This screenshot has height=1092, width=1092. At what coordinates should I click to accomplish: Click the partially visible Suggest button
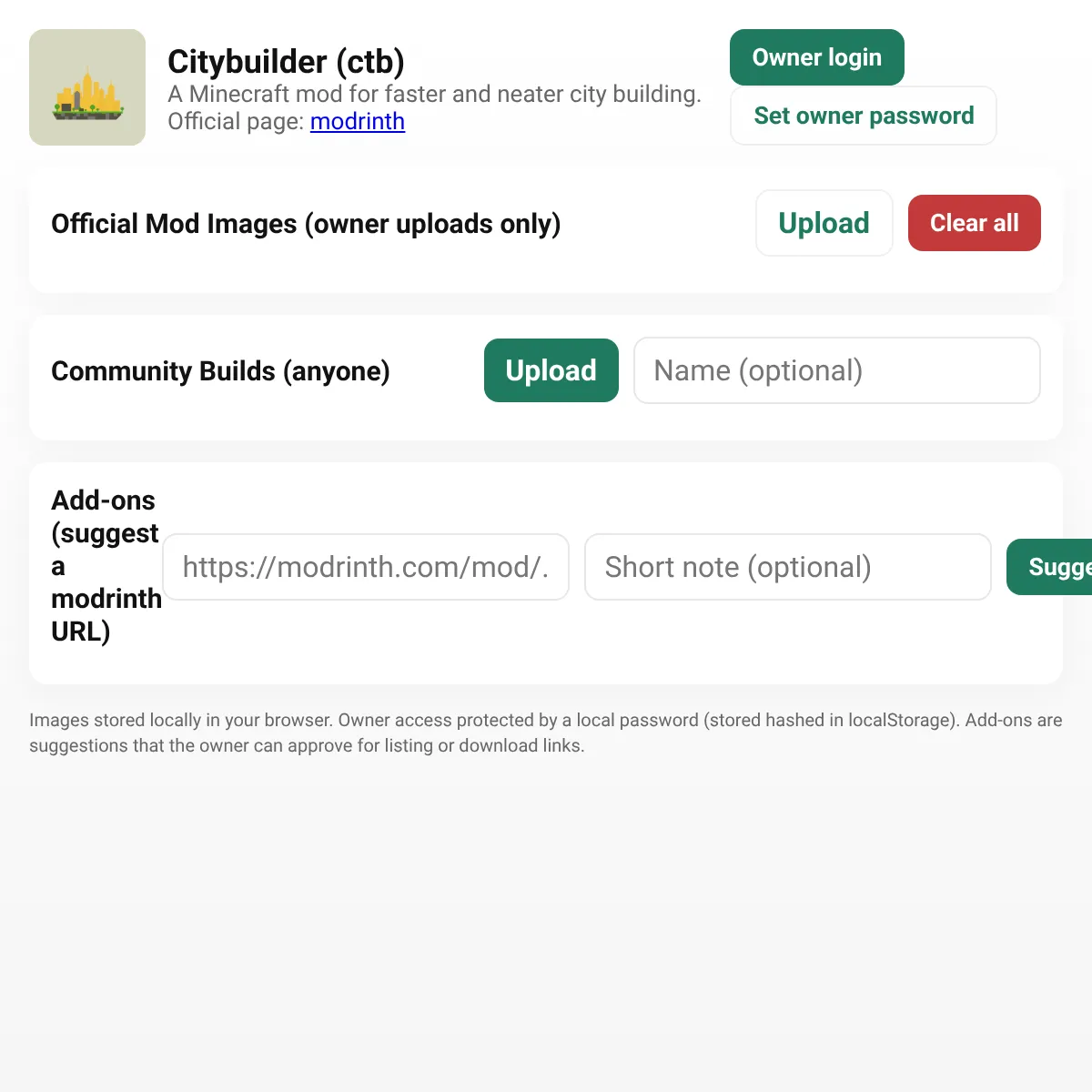pos(1049,567)
